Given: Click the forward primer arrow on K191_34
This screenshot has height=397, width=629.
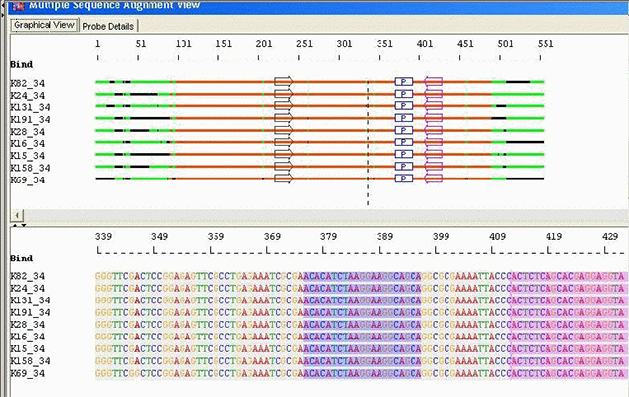Looking at the screenshot, I should coord(284,118).
